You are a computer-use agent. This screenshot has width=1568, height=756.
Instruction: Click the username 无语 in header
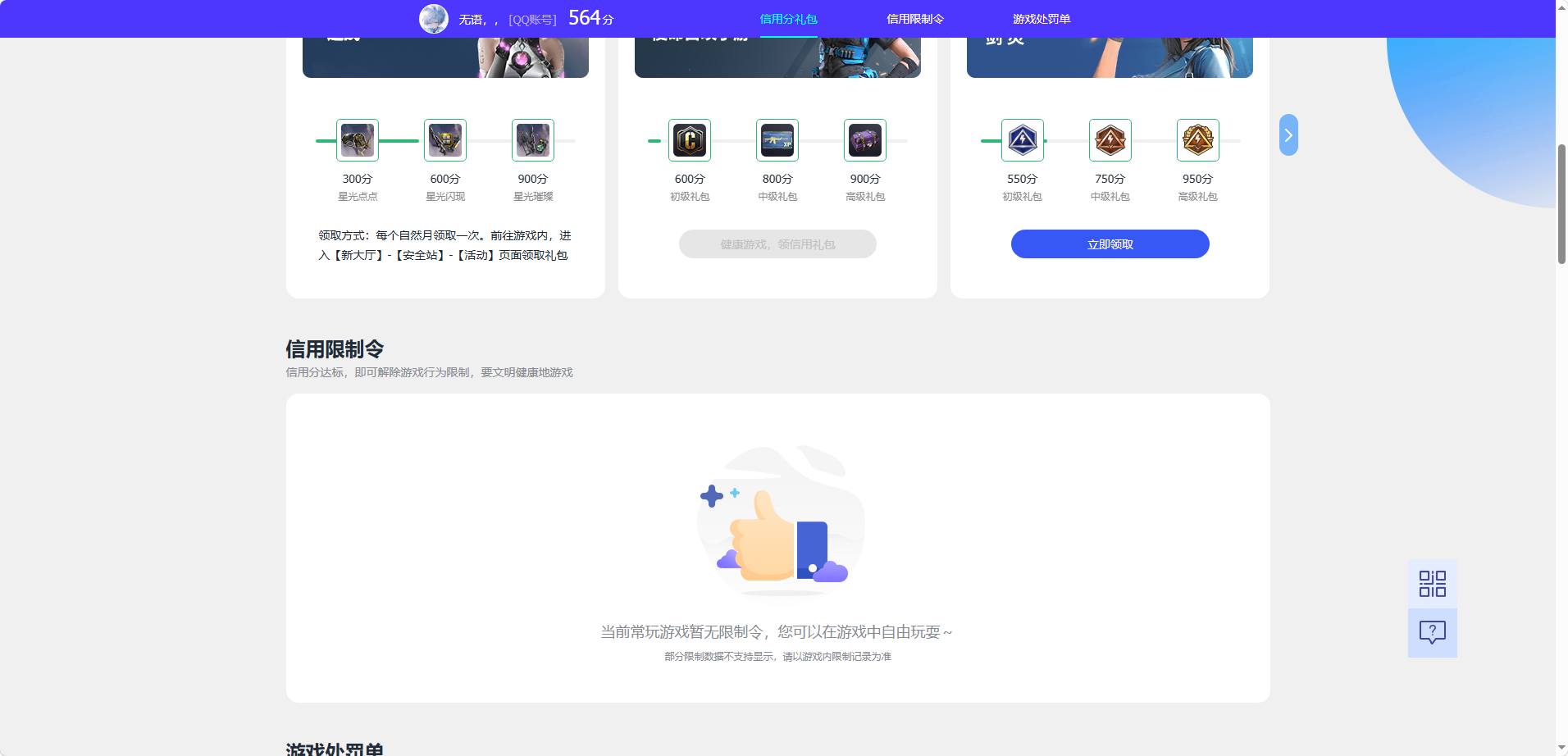click(478, 20)
